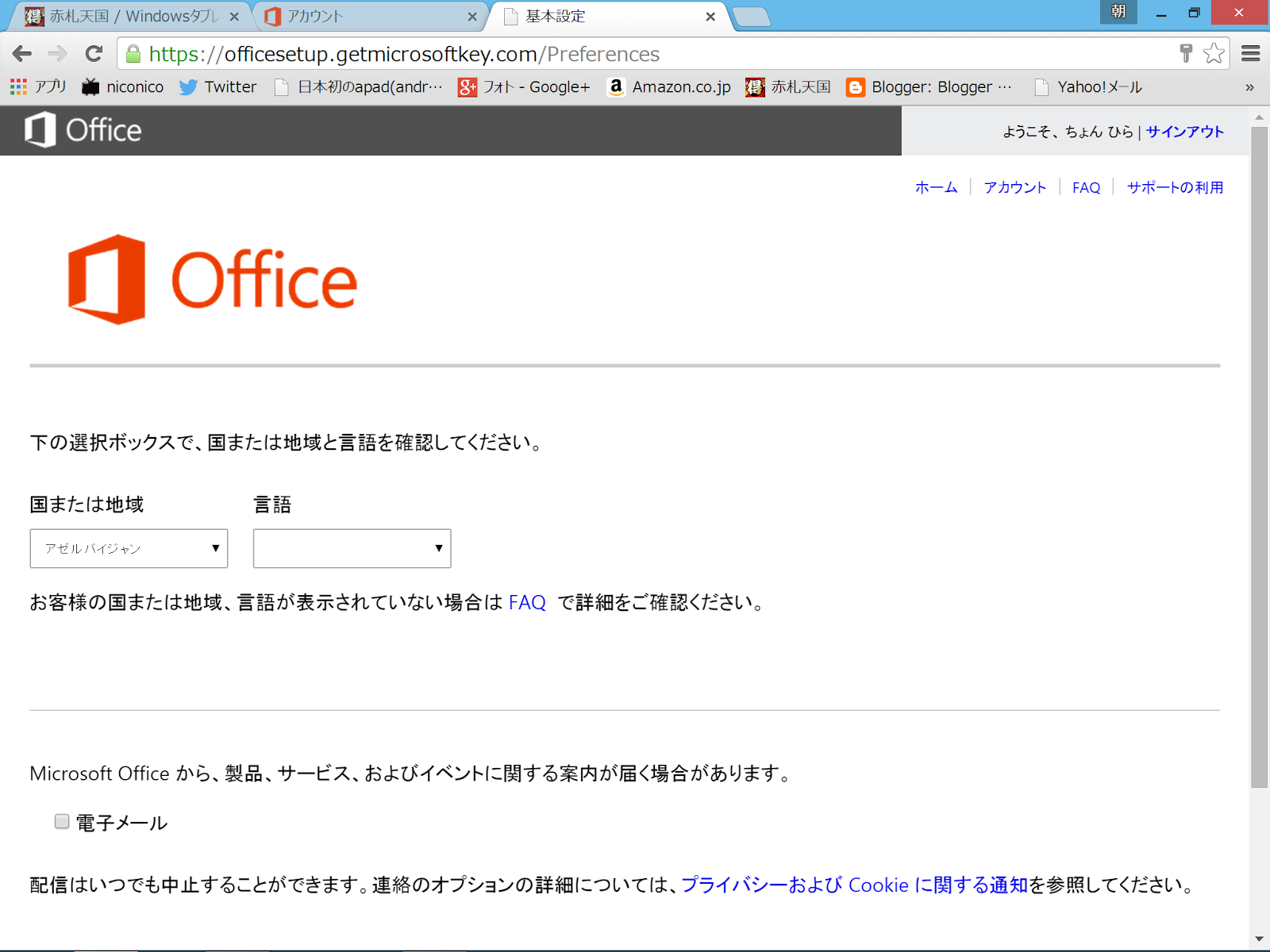The image size is (1270, 952).
Task: Switch to the アカウント tab
Action: point(371,16)
